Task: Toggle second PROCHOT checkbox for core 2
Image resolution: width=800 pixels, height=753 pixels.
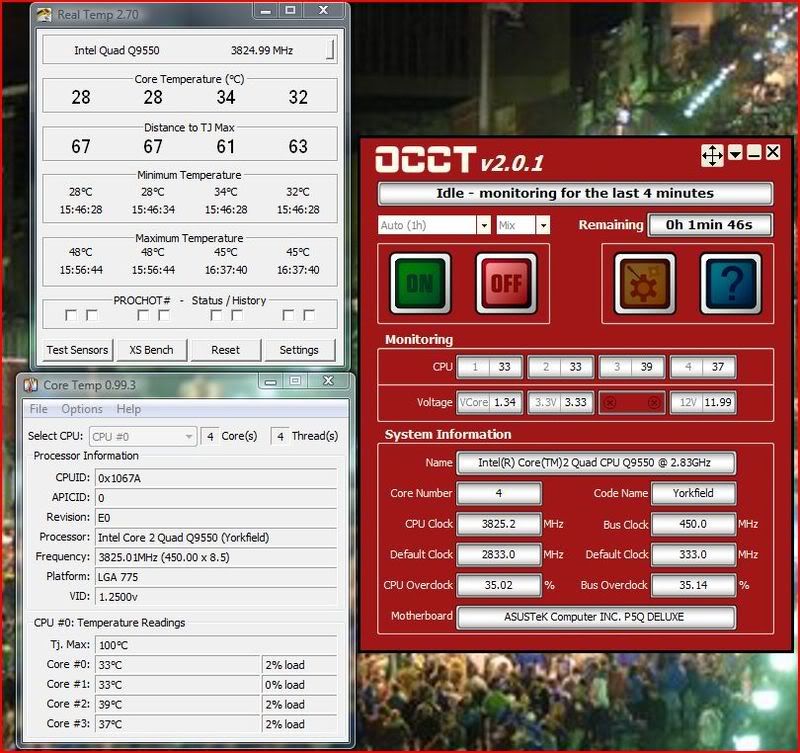Action: click(x=164, y=315)
